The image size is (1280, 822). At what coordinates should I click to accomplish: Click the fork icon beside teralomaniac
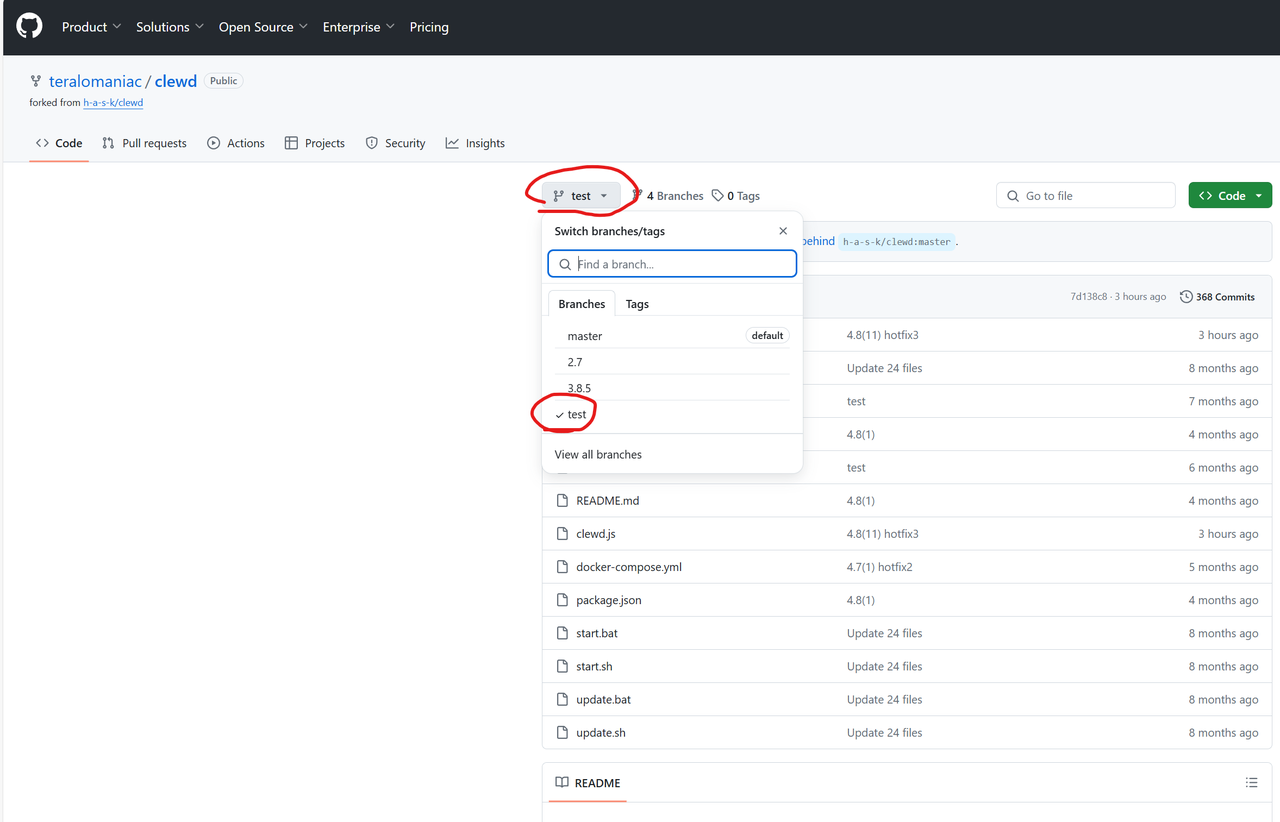36,82
